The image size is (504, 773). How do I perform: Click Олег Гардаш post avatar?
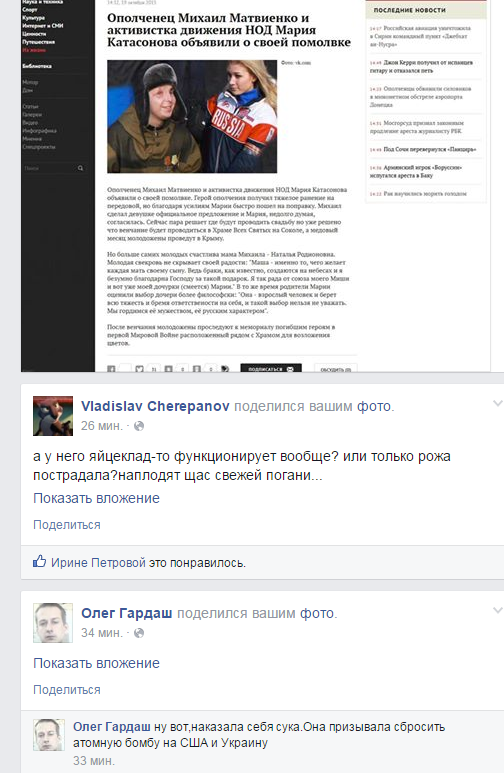[53, 623]
